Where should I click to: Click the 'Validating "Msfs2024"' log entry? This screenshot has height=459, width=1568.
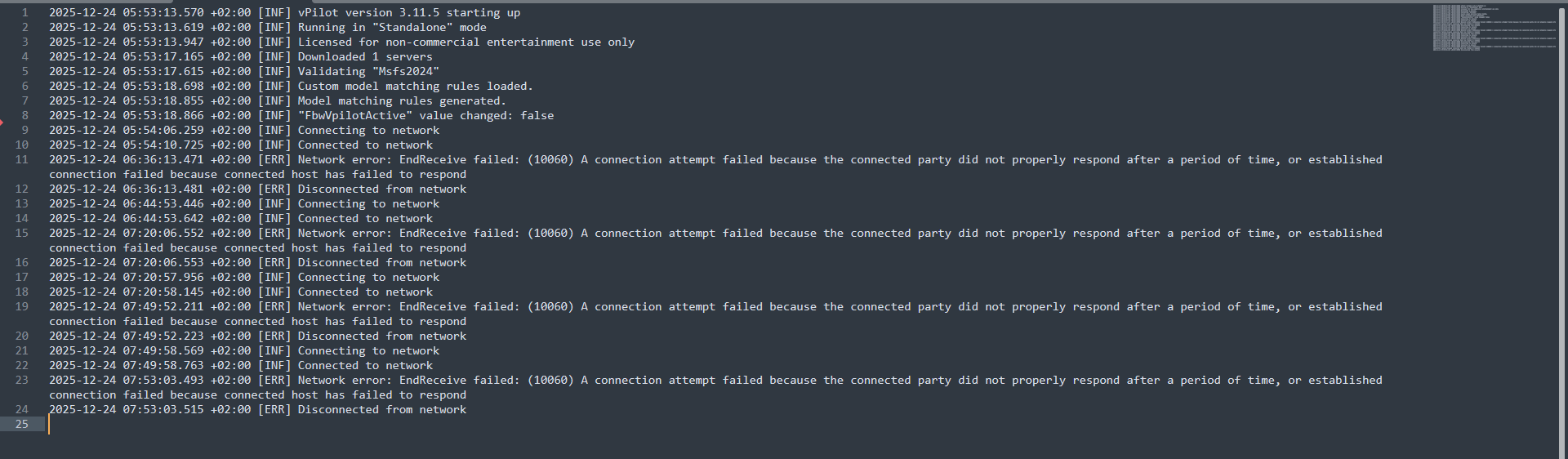(x=368, y=72)
